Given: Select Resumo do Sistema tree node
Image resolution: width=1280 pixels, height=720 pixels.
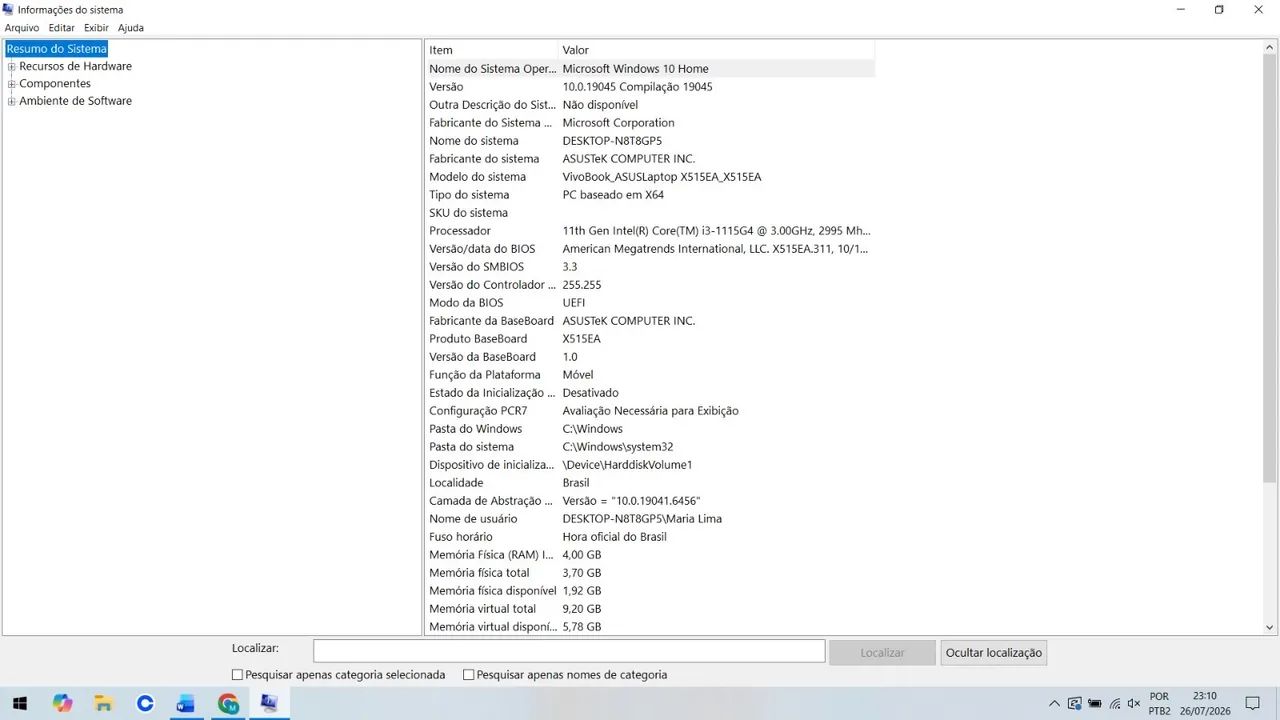Looking at the screenshot, I should pos(56,49).
